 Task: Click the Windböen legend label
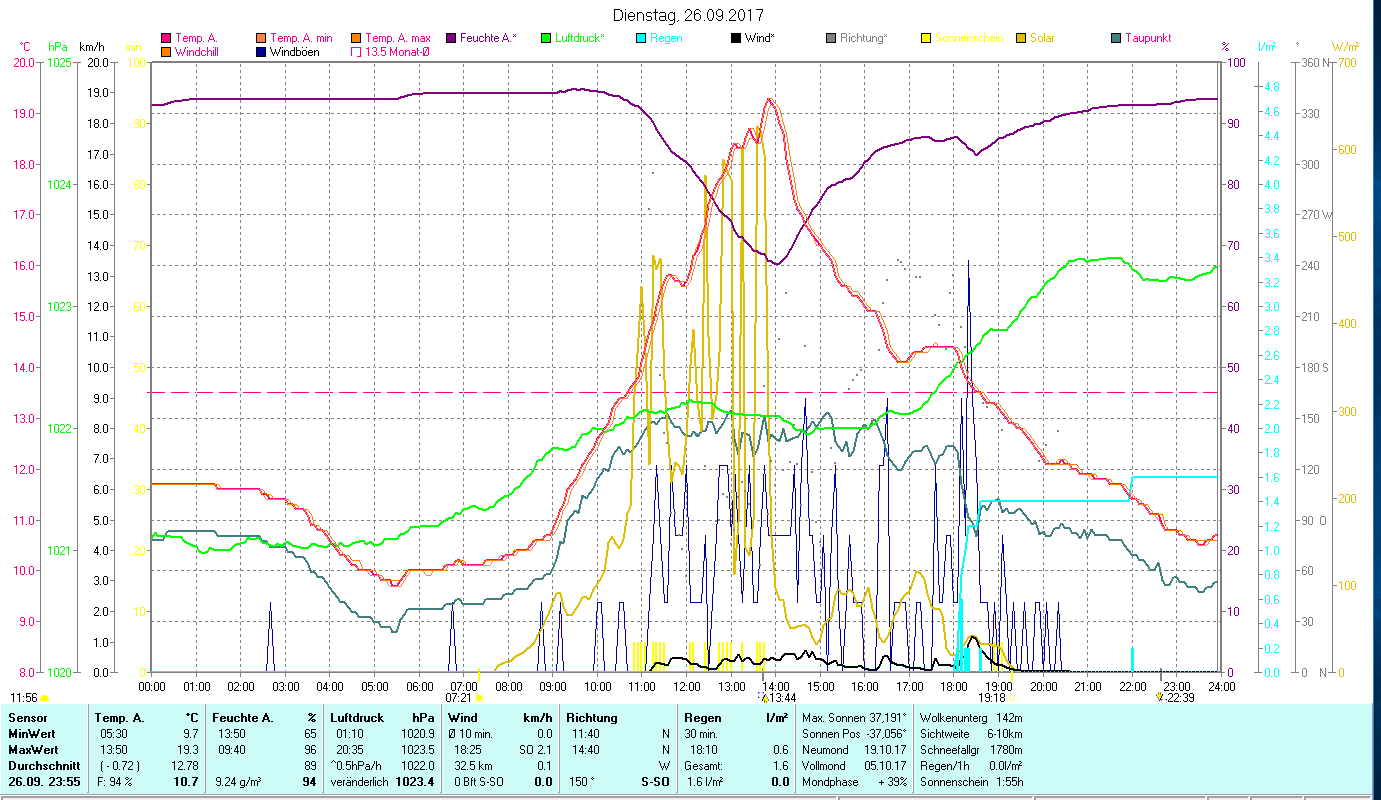pos(295,52)
